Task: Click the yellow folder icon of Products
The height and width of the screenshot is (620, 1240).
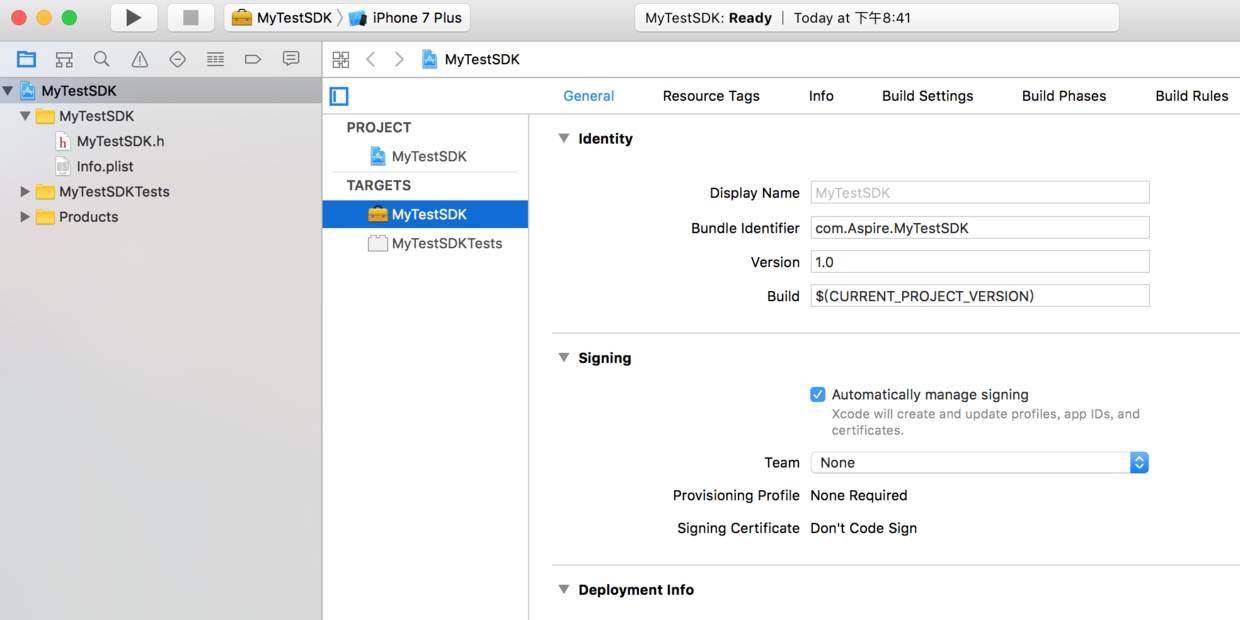Action: coord(45,217)
